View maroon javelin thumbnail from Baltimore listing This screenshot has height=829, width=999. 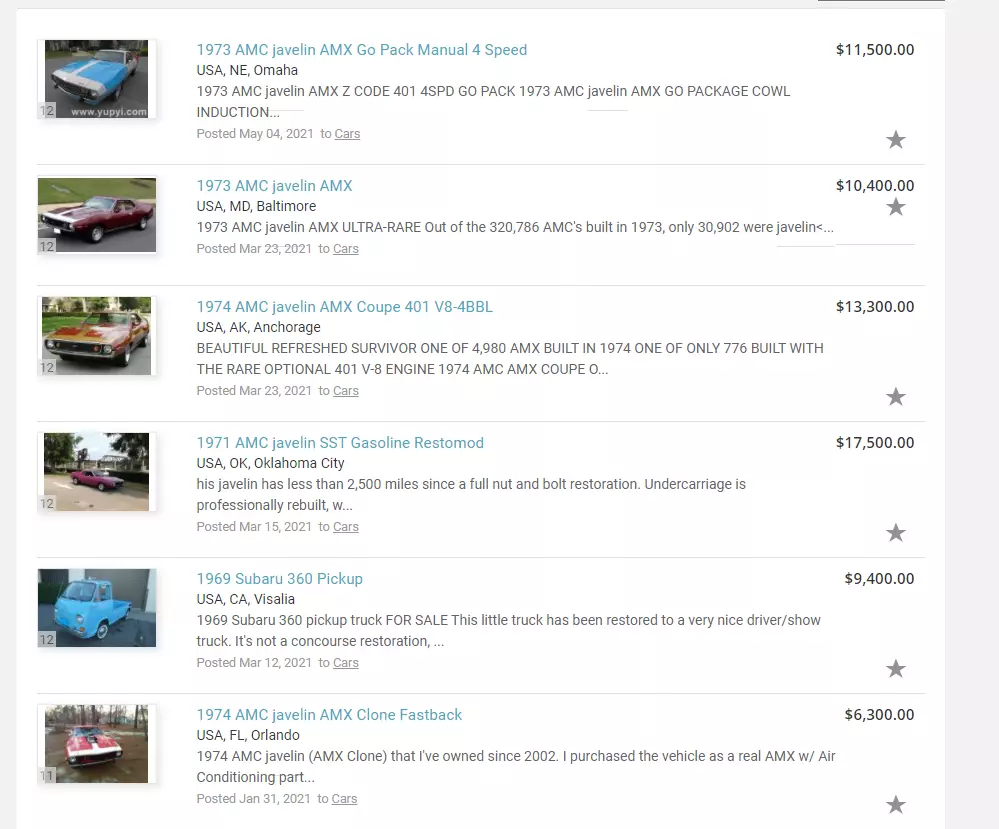tap(96, 215)
